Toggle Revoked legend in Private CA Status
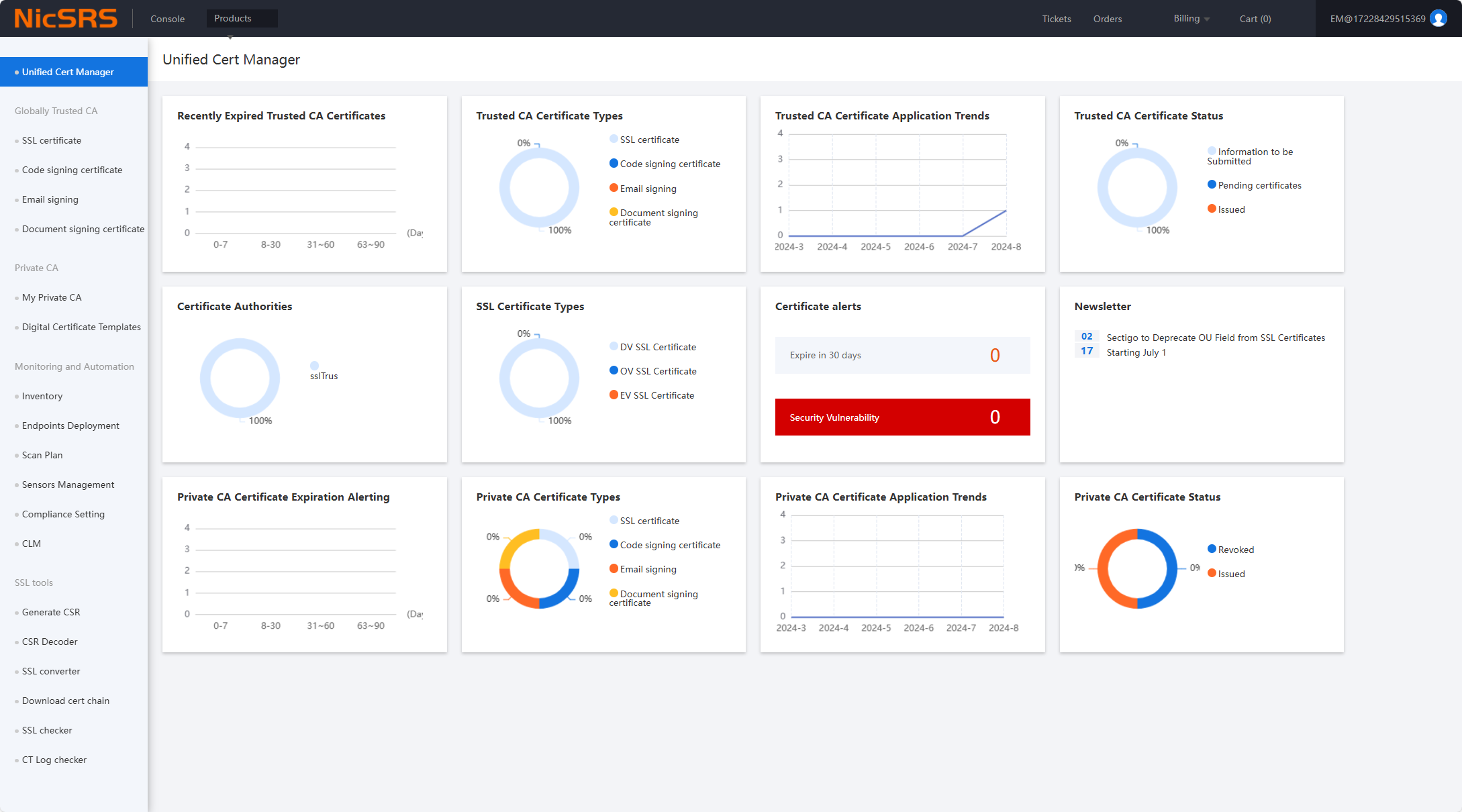 point(1230,550)
